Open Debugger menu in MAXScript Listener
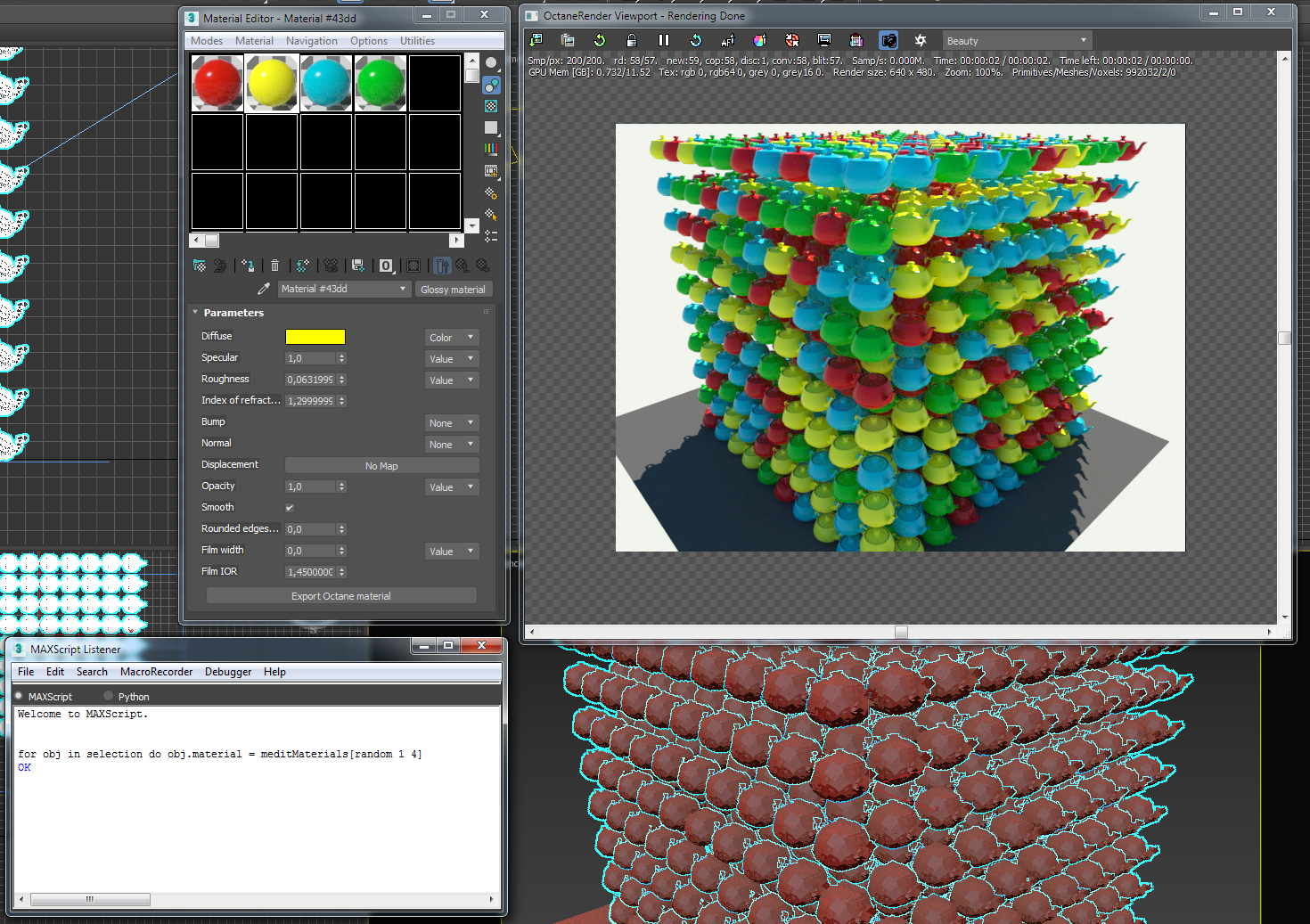Viewport: 1310px width, 924px height. pos(228,672)
